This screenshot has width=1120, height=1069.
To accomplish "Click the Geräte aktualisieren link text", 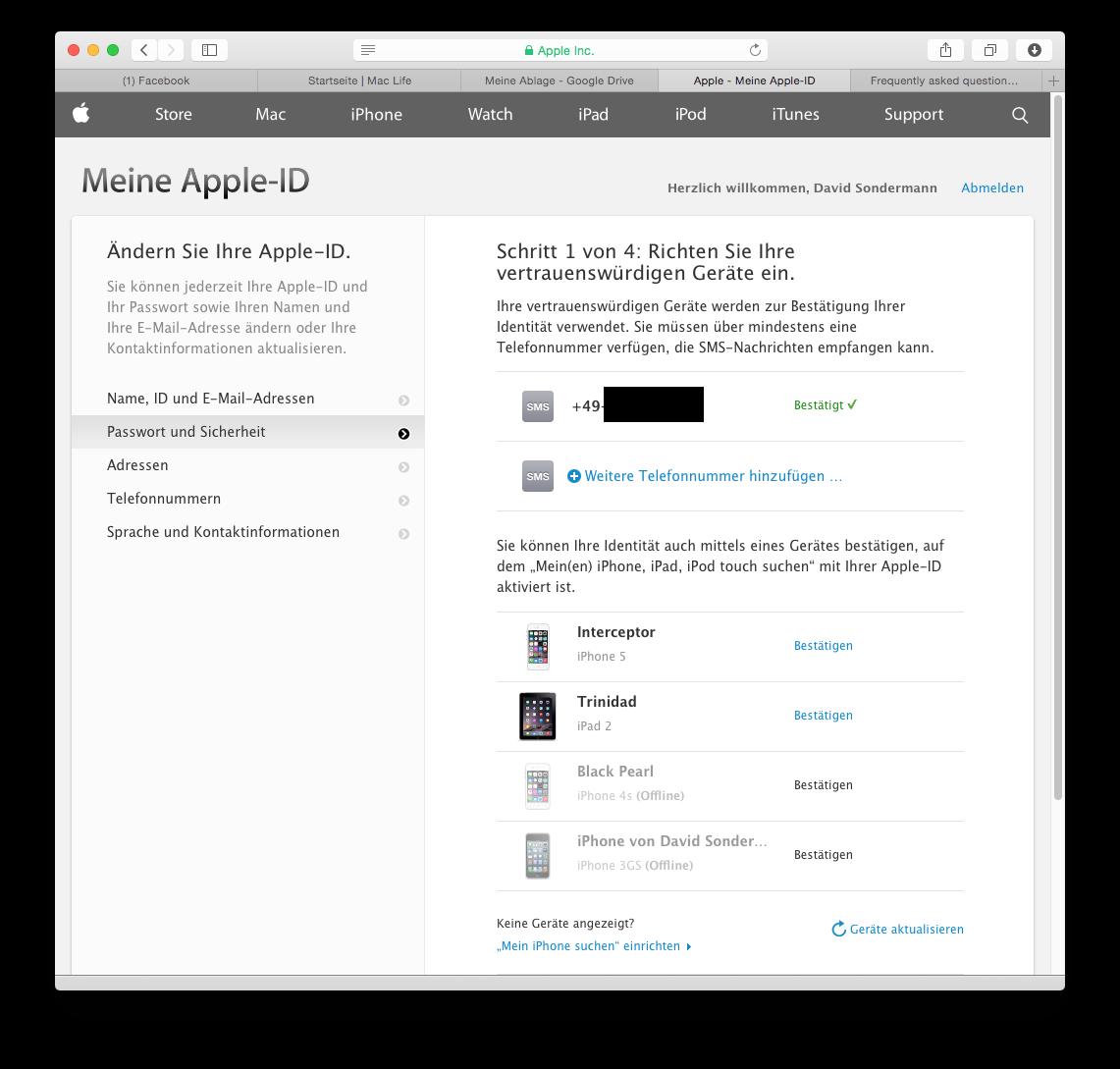I will click(906, 929).
